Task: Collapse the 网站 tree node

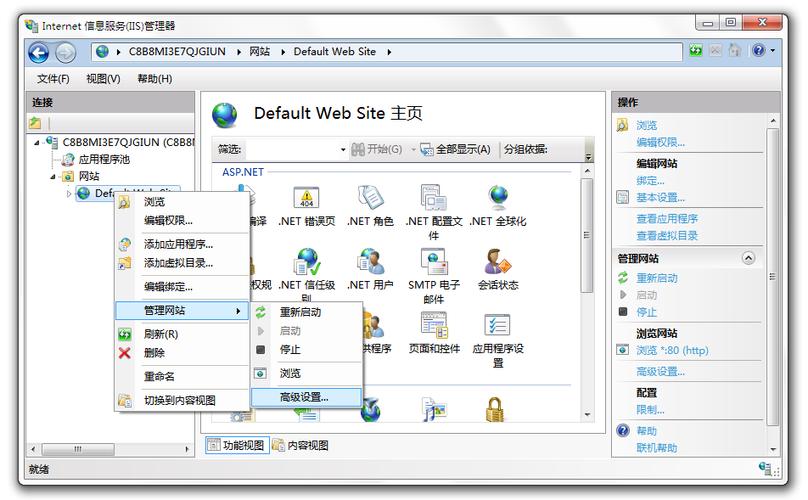Action: tap(53, 177)
